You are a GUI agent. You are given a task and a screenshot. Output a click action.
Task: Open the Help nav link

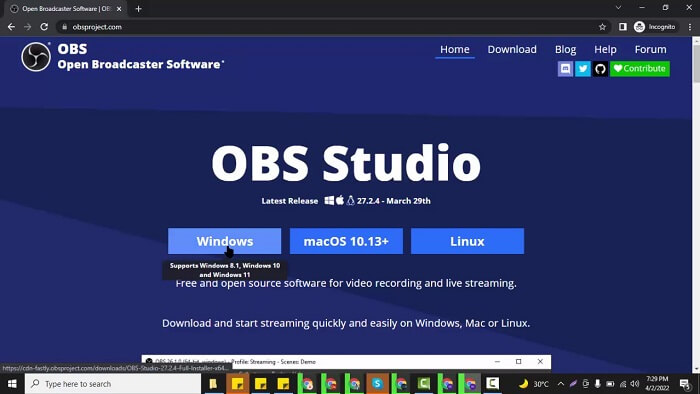[x=605, y=50]
